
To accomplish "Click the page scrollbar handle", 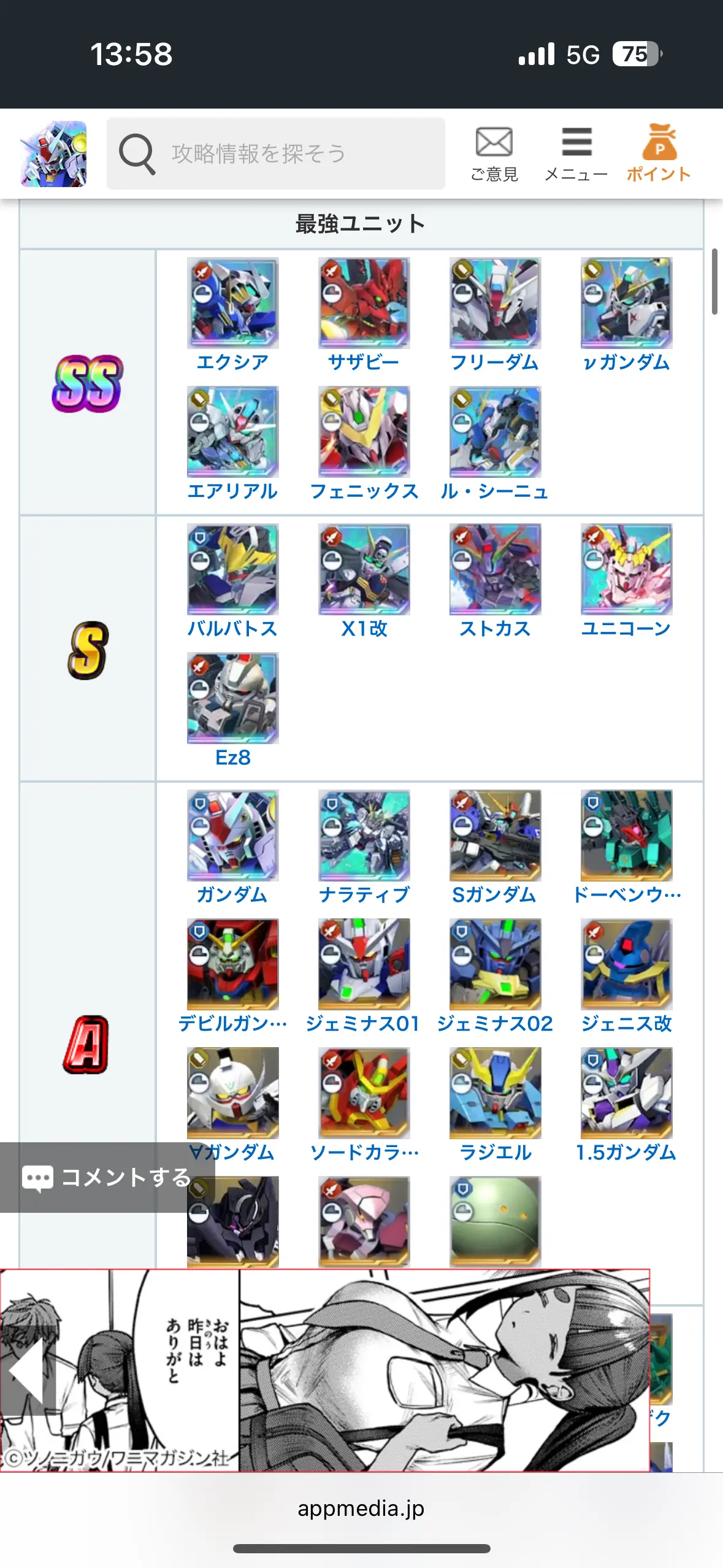I will click(714, 282).
